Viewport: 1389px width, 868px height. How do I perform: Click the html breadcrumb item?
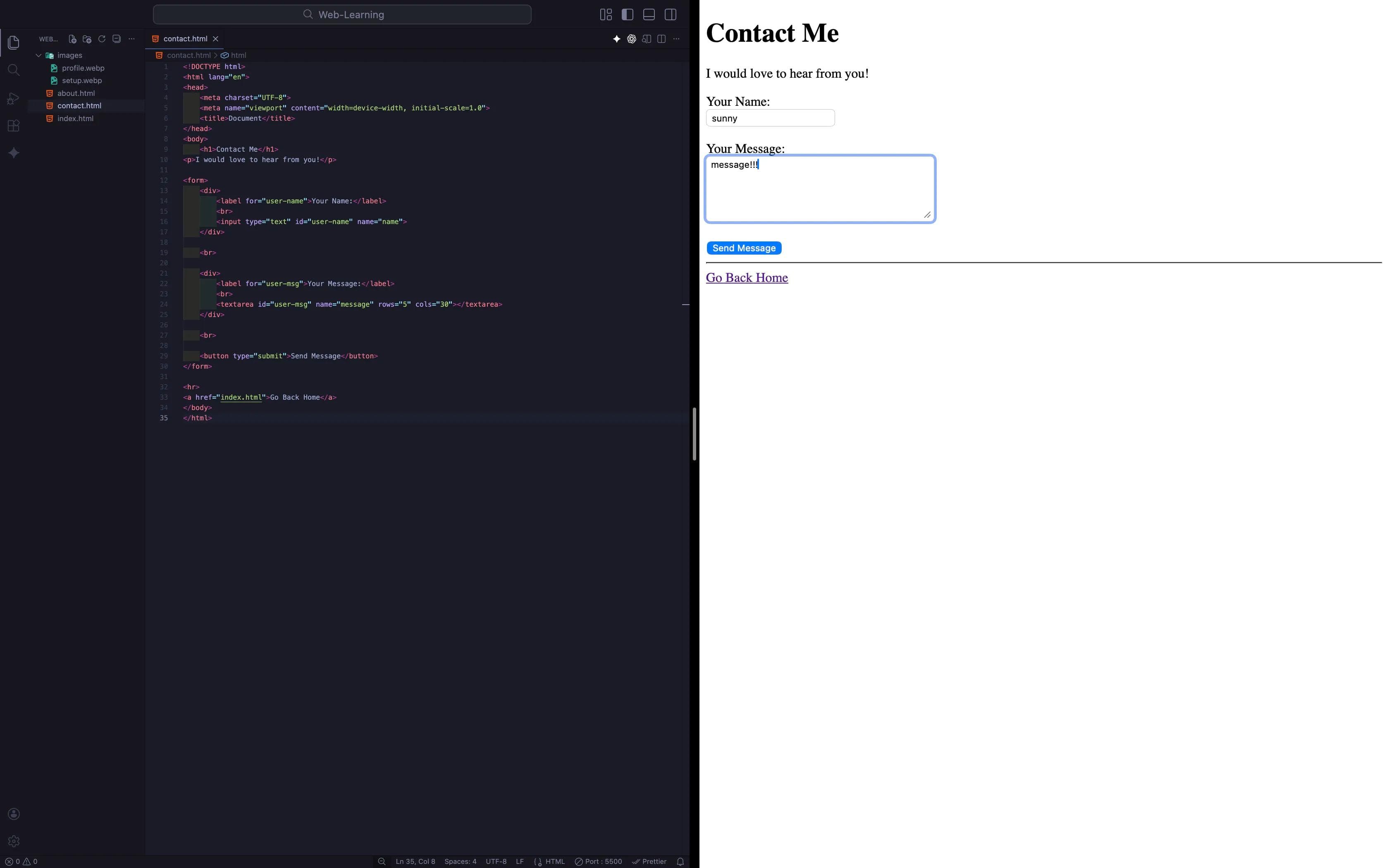coord(238,55)
